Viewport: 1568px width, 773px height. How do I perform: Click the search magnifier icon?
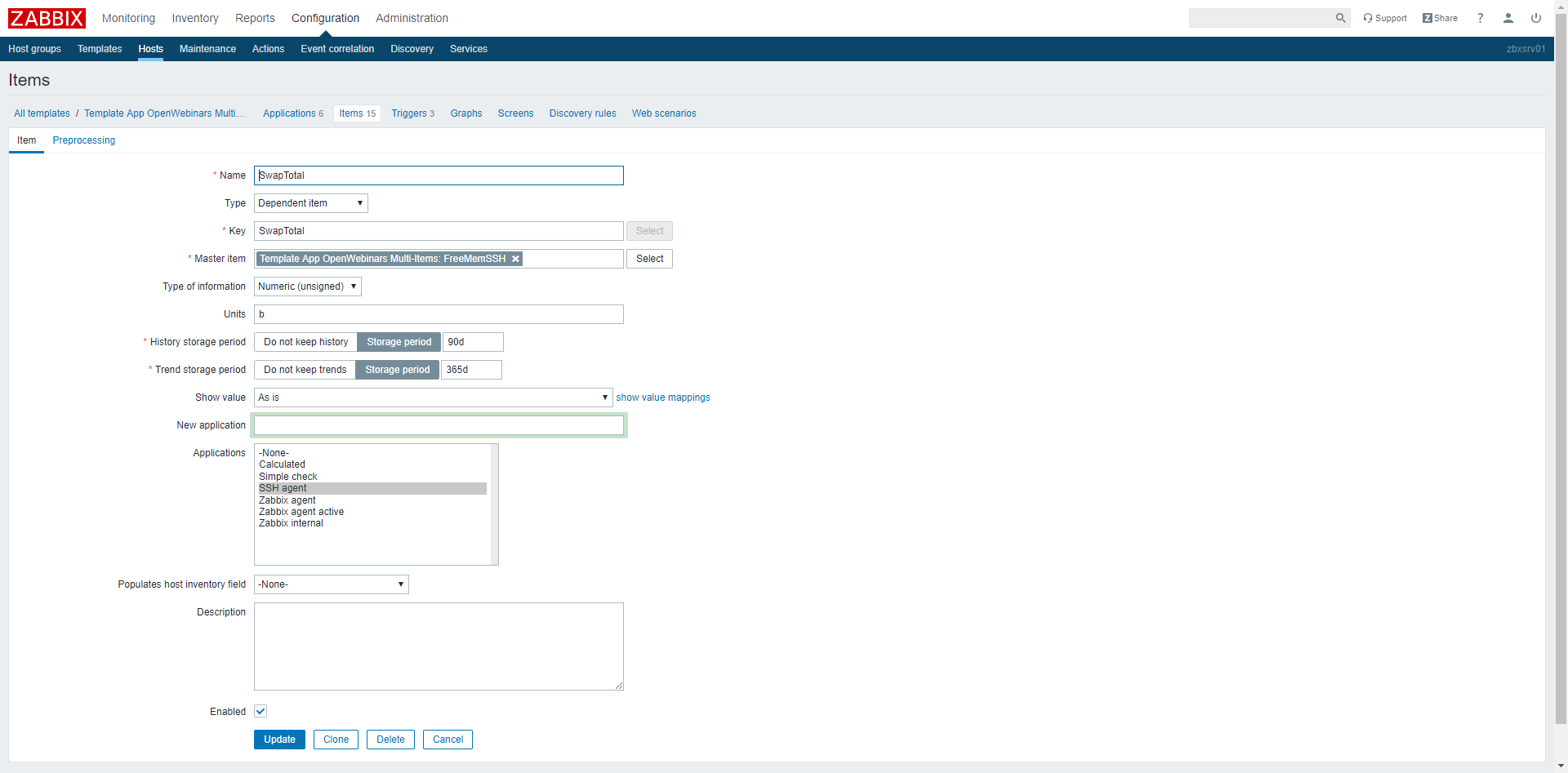[1340, 18]
